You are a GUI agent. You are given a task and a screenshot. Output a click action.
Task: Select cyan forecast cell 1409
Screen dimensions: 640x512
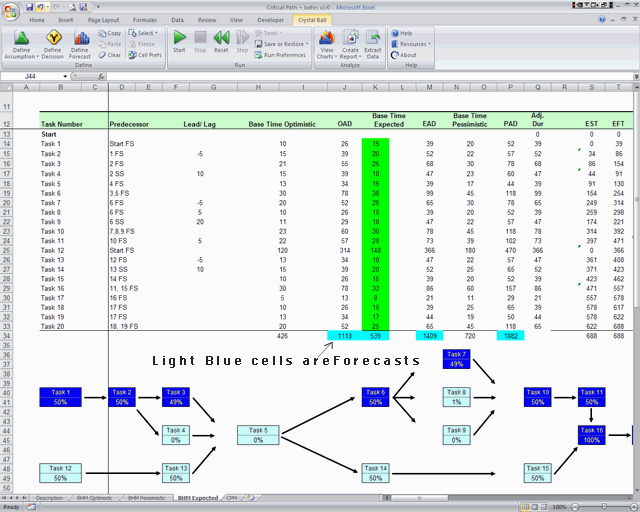(429, 336)
